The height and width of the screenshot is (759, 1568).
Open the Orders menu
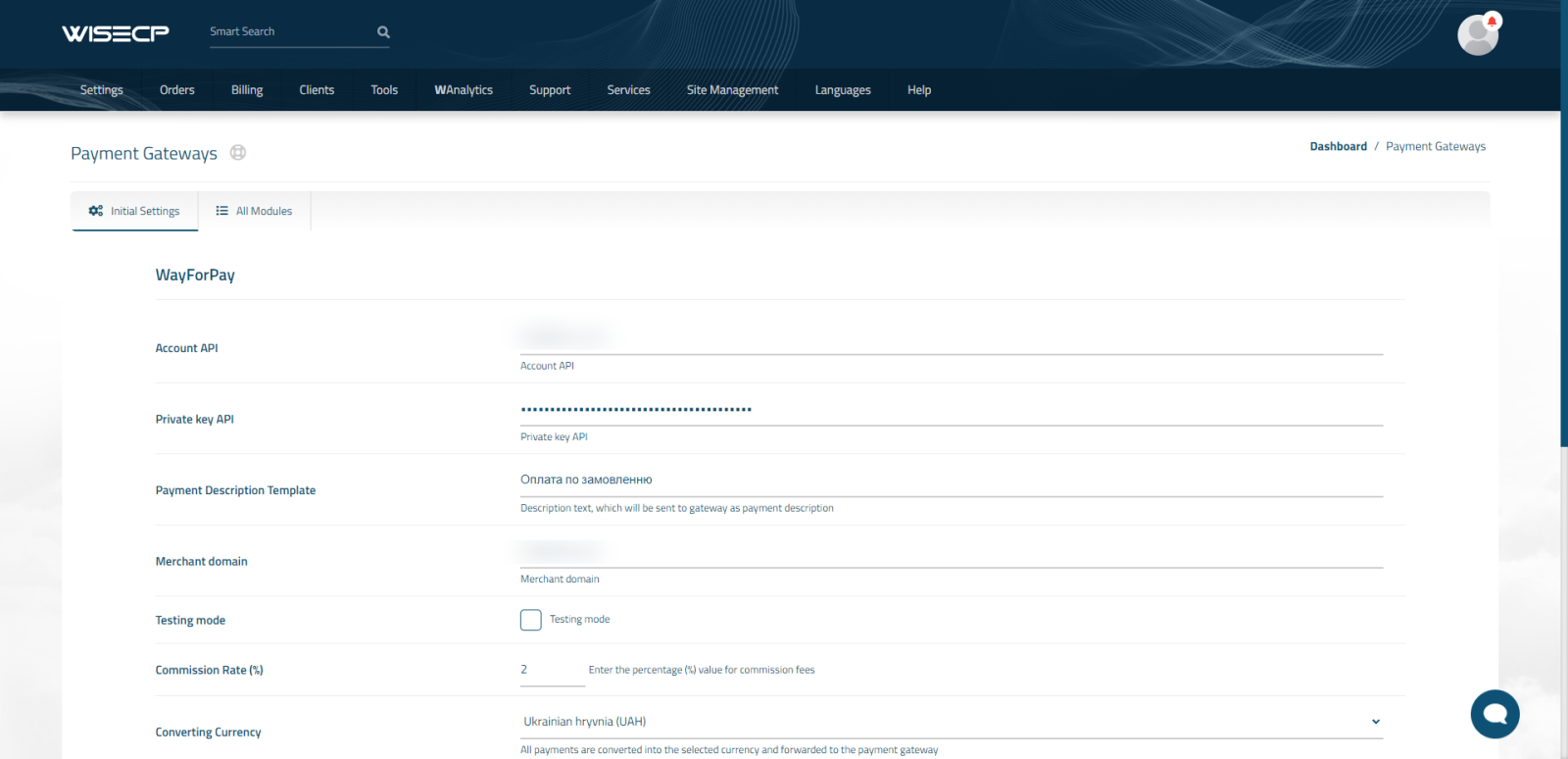pyautogui.click(x=177, y=90)
